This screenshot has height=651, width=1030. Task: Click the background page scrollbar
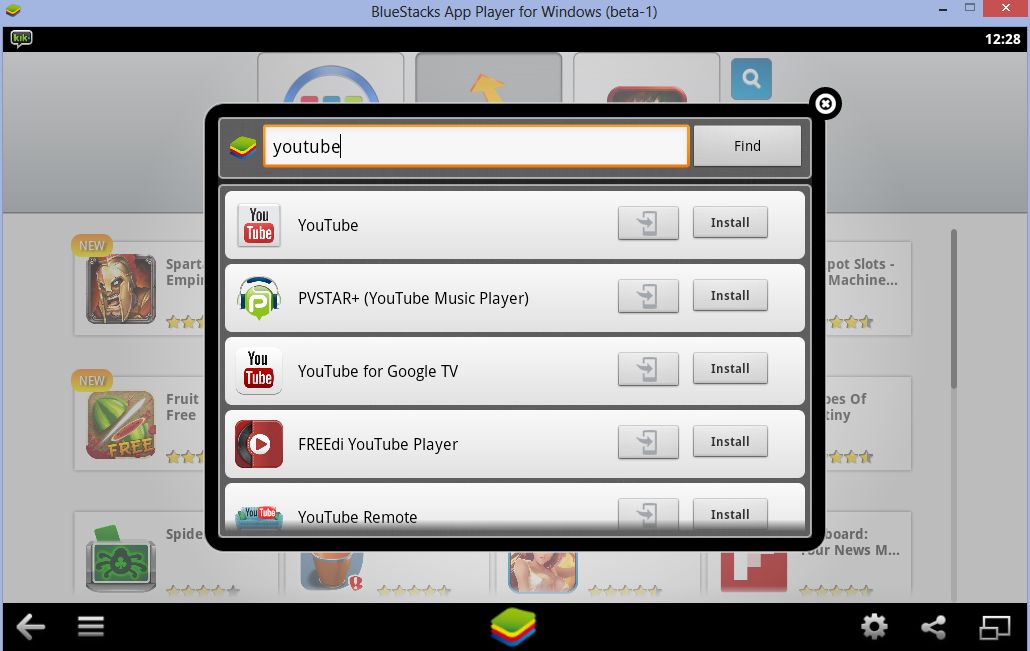click(x=953, y=309)
